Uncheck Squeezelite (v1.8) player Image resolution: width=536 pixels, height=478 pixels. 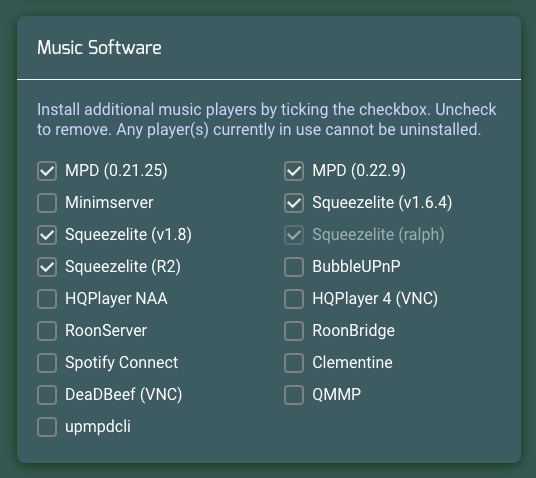[x=47, y=235]
